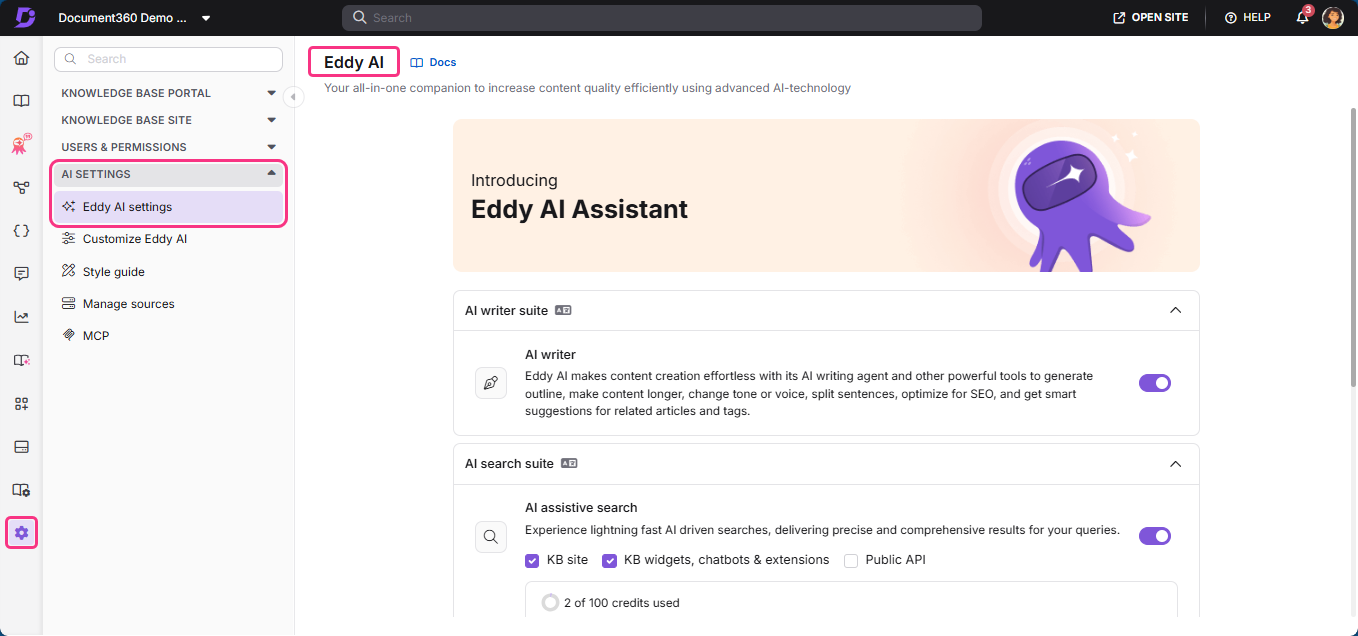The height and width of the screenshot is (636, 1358).
Task: Open the Eddy AI octopus icon in sidebar
Action: (x=21, y=144)
